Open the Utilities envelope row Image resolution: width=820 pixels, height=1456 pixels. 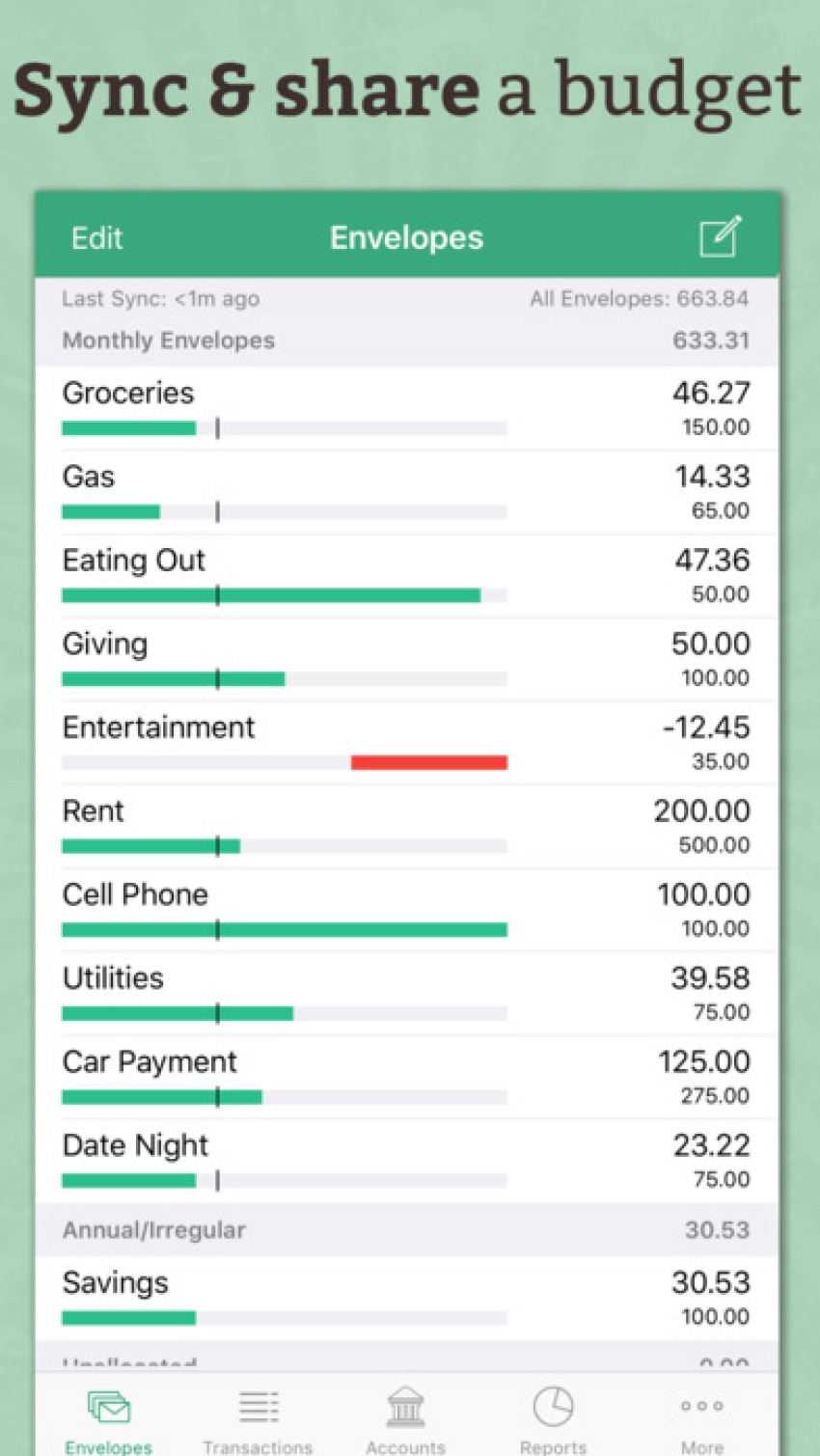pos(405,994)
